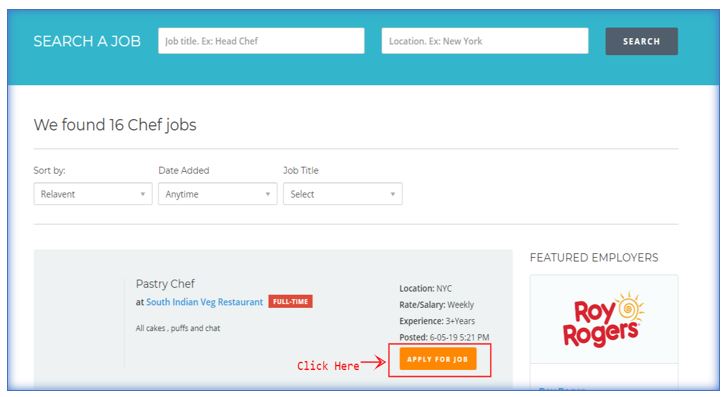Open the South Indian Veg Restaurant link
This screenshot has height=397, width=725.
click(204, 302)
